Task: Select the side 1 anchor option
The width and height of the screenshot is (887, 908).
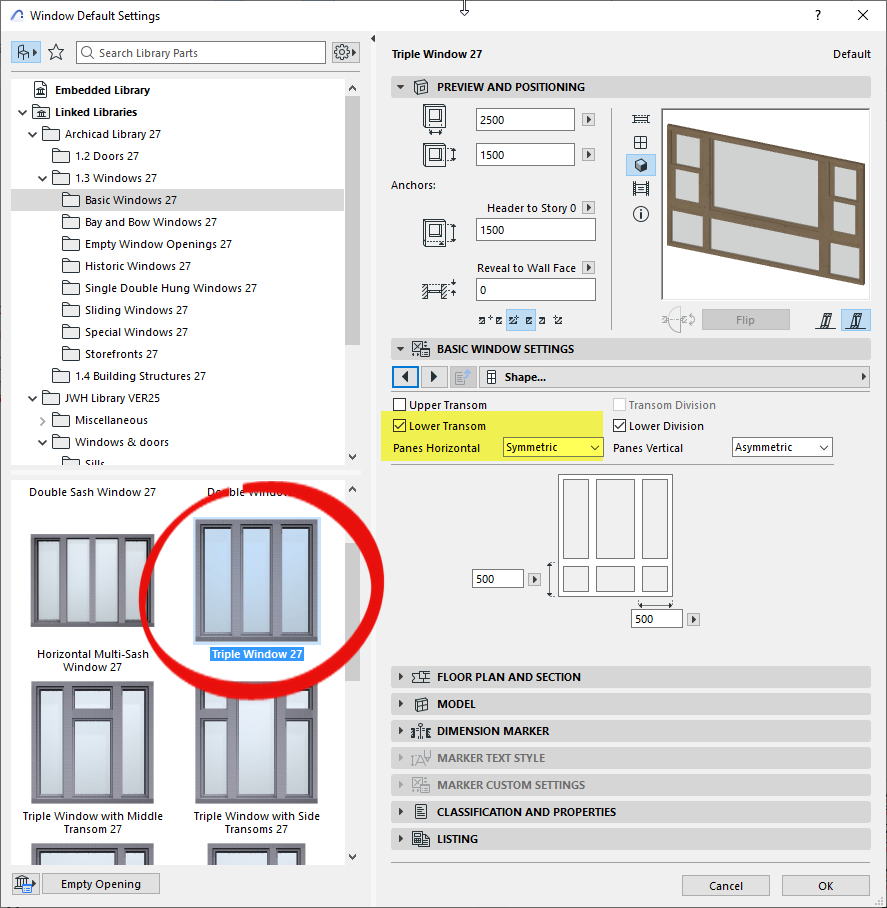Action: point(521,320)
